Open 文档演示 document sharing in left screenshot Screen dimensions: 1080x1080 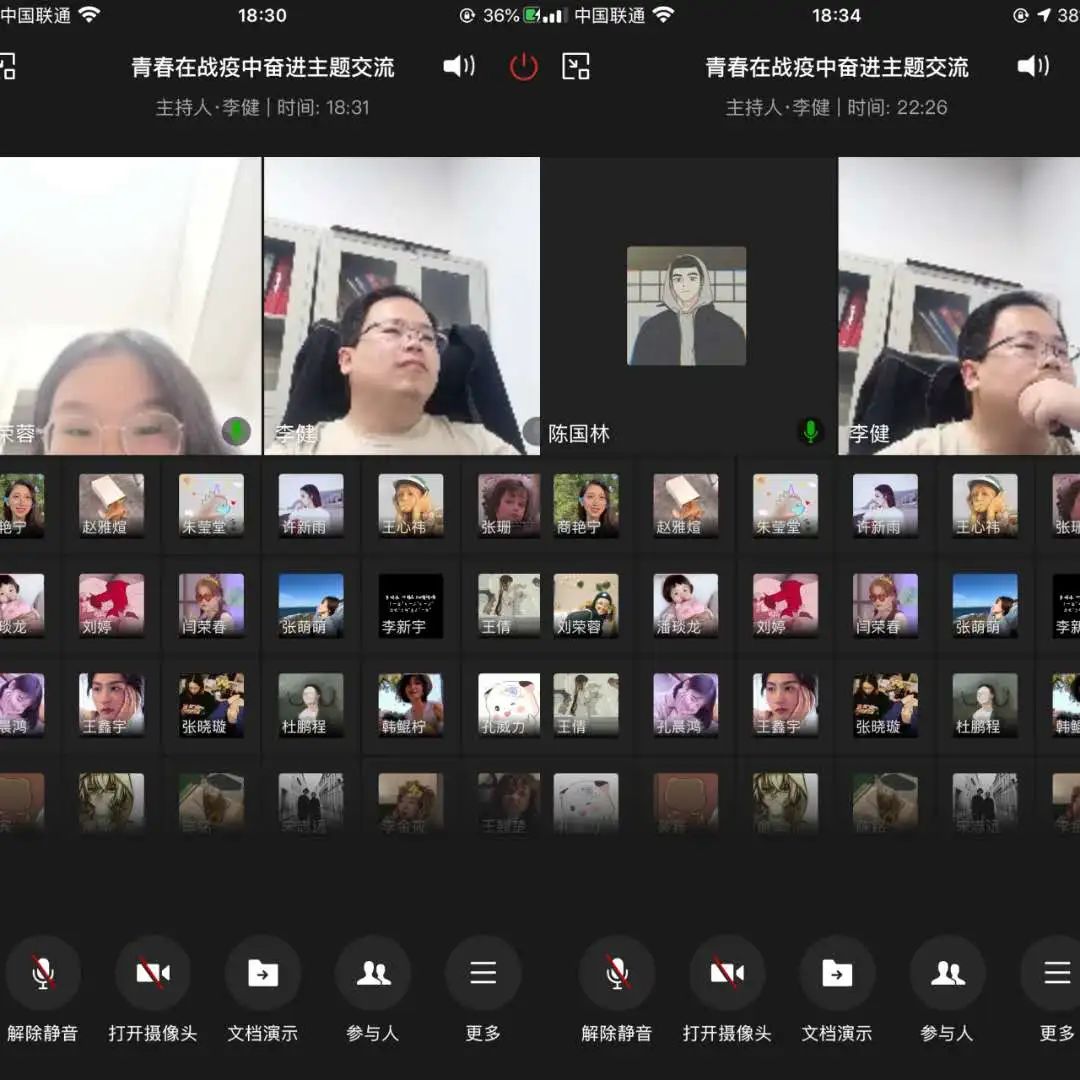tap(263, 973)
